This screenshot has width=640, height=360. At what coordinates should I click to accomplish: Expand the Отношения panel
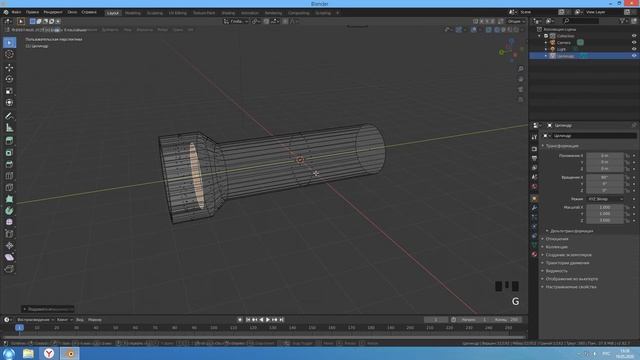point(557,239)
